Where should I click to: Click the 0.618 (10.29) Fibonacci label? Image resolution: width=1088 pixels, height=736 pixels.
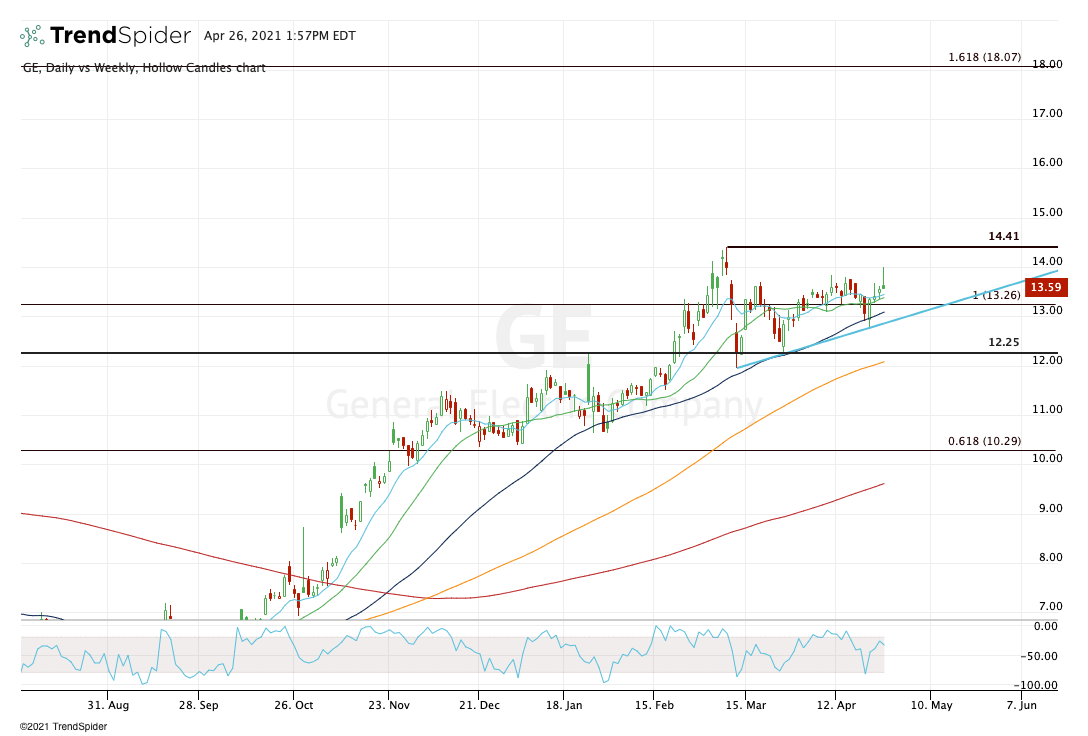[x=985, y=441]
